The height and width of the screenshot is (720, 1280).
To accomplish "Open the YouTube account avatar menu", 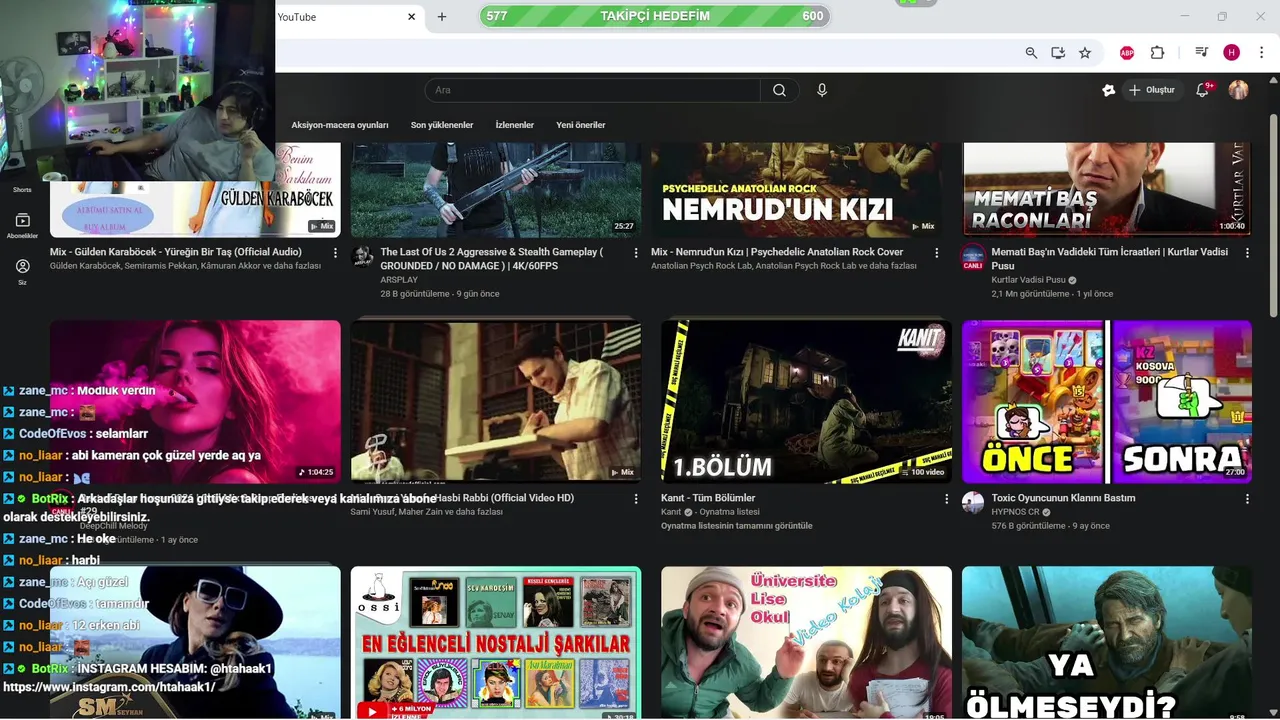I will coord(1238,90).
